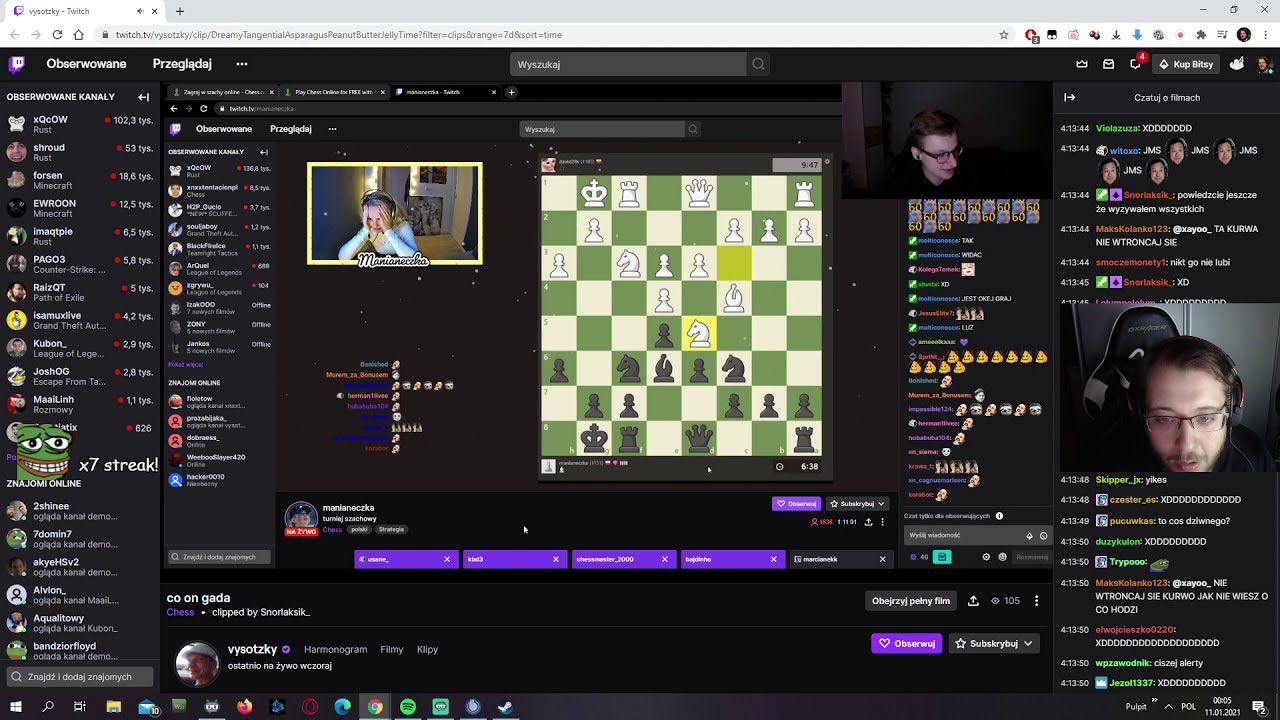Expand the Subskrybuj dropdown
The height and width of the screenshot is (720, 1280).
[x=1027, y=643]
